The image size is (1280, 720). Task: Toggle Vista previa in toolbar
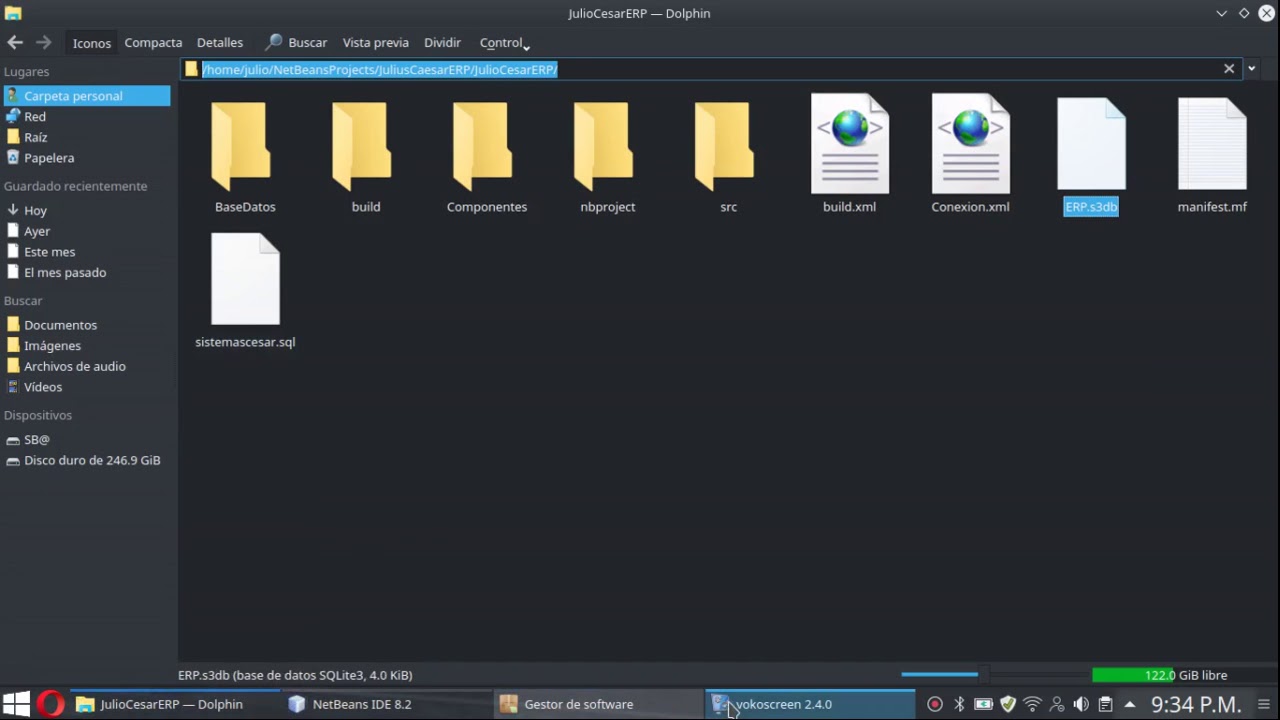pyautogui.click(x=375, y=43)
